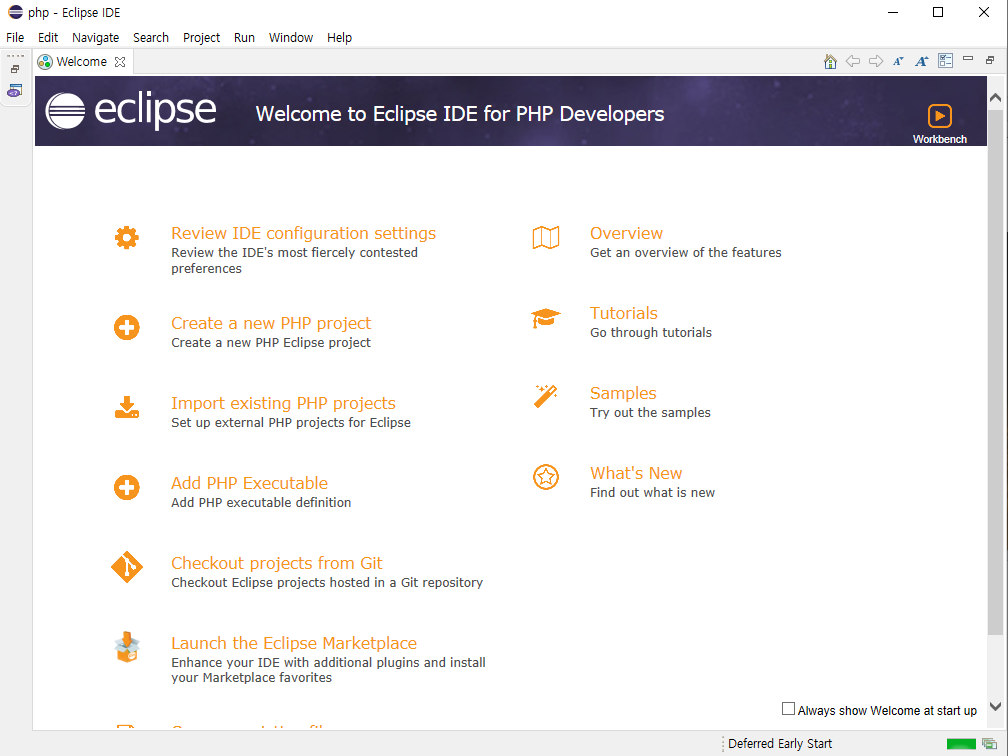
Task: Click the Marketplace box icon
Action: click(127, 647)
